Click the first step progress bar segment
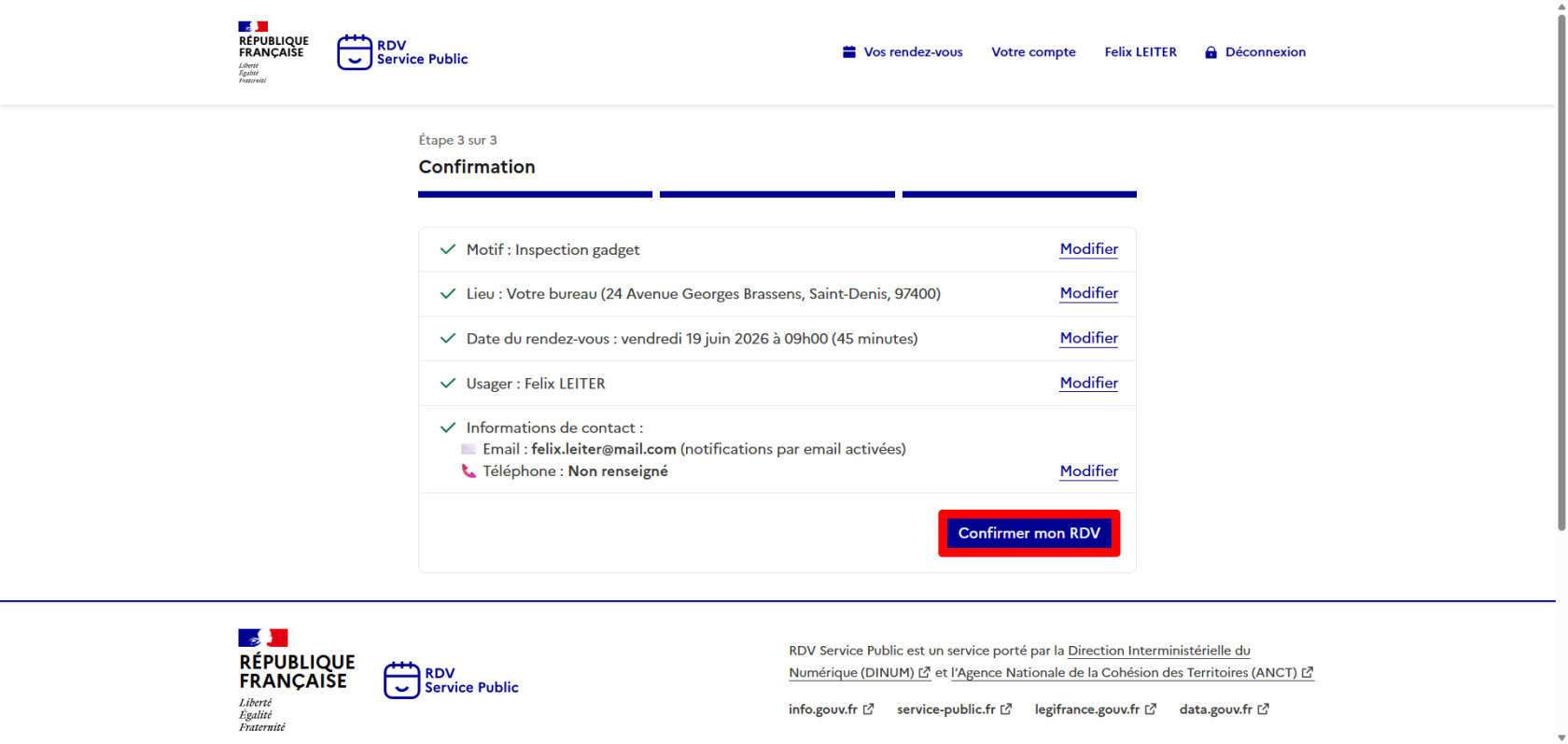The width and height of the screenshot is (1568, 744). [x=535, y=194]
